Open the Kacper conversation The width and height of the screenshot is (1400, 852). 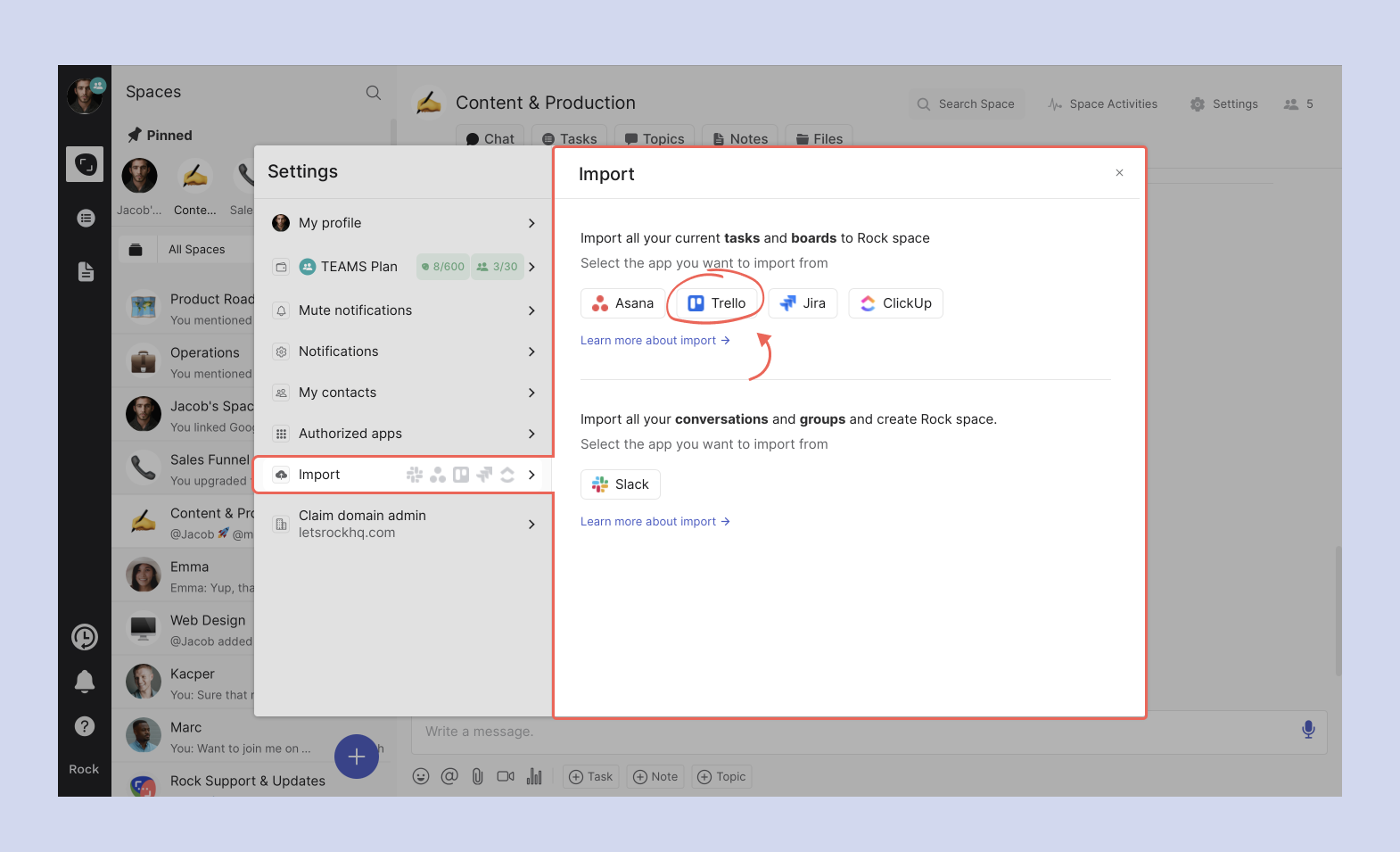[x=183, y=683]
